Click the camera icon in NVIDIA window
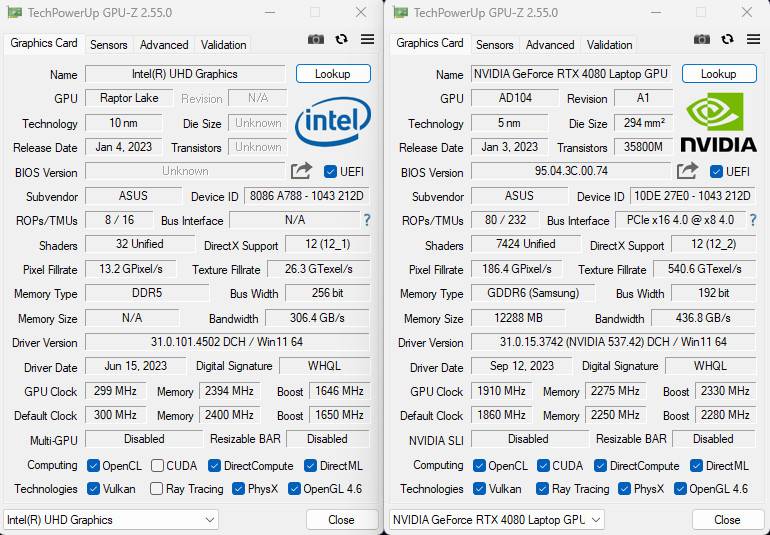This screenshot has width=770, height=535. coord(702,40)
